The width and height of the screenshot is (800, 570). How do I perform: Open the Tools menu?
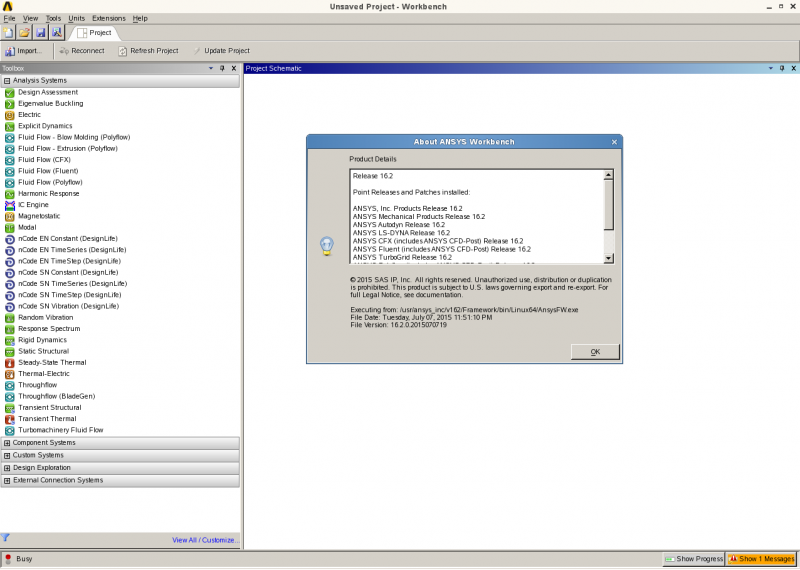click(53, 18)
